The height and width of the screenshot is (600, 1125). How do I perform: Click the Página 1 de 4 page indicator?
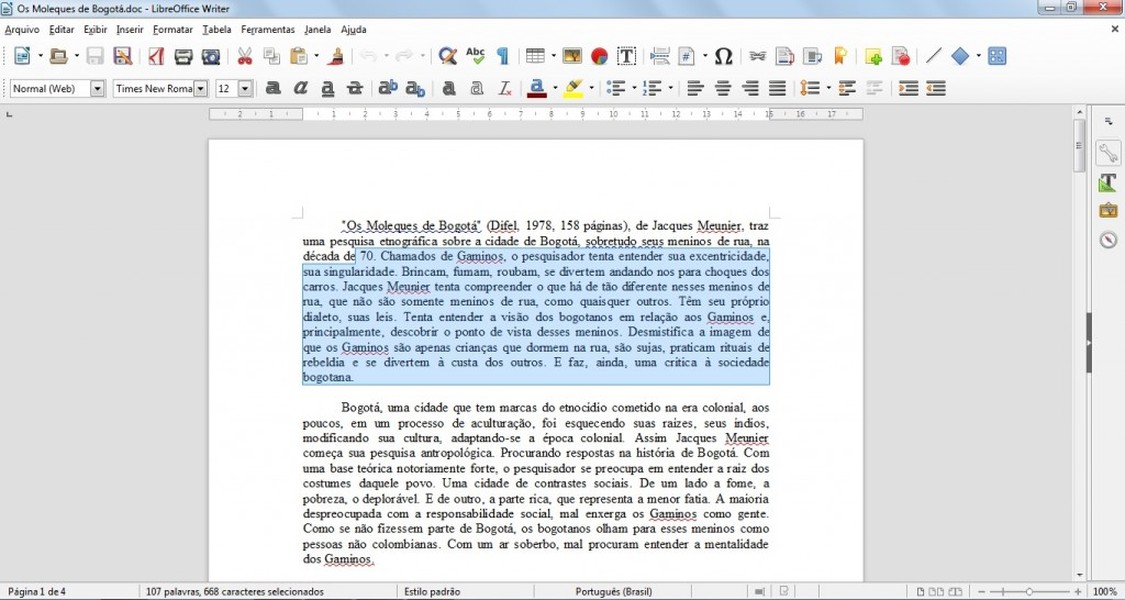pos(37,592)
